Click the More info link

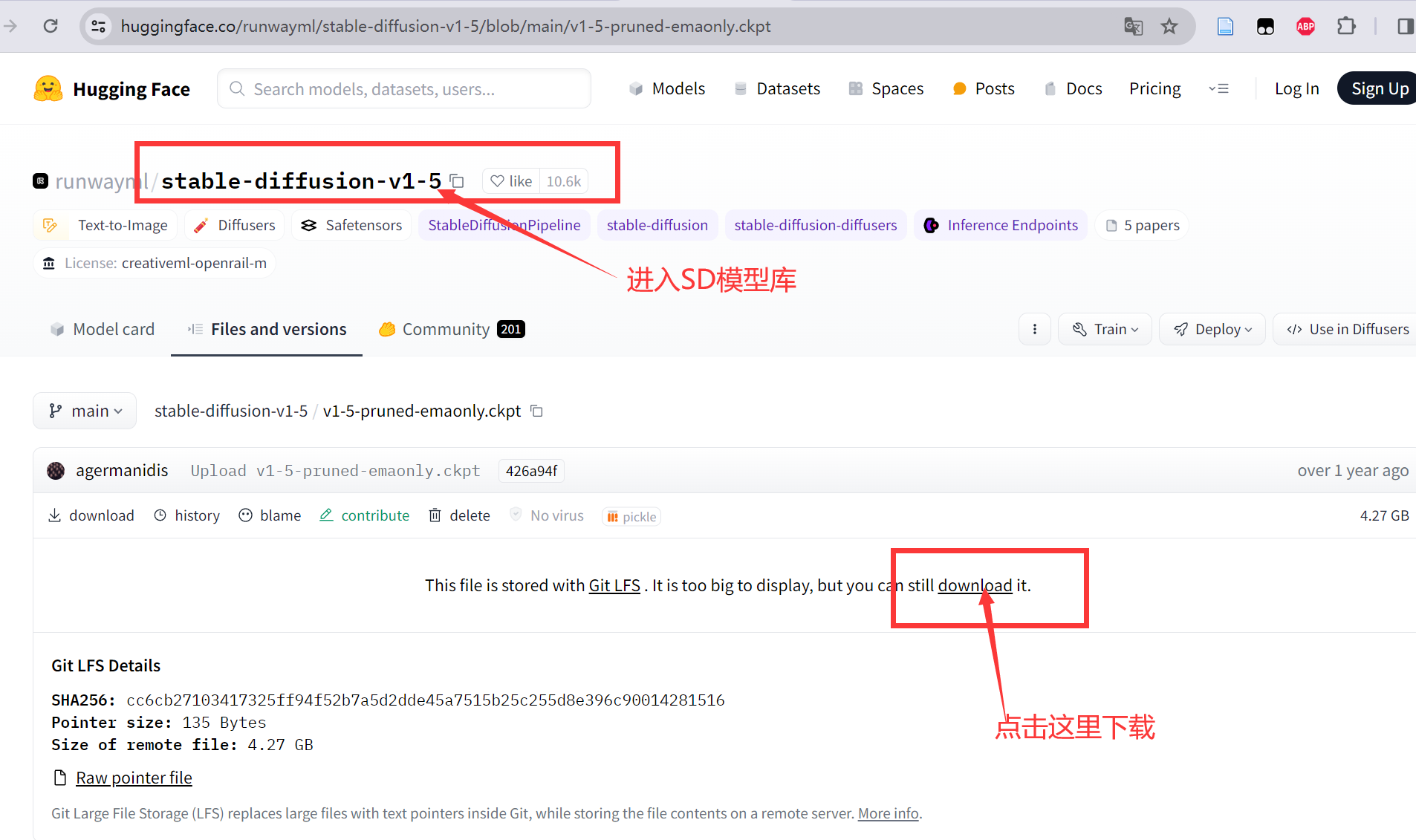tap(889, 813)
